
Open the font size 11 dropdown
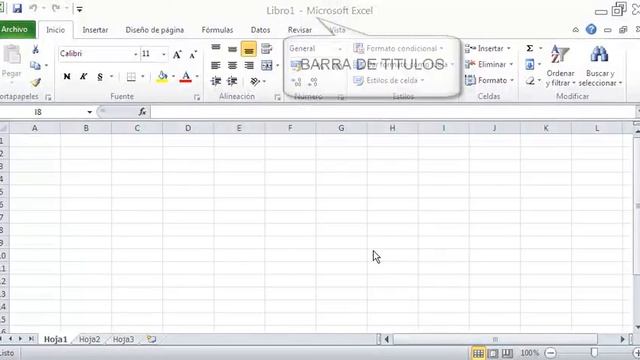coord(164,54)
